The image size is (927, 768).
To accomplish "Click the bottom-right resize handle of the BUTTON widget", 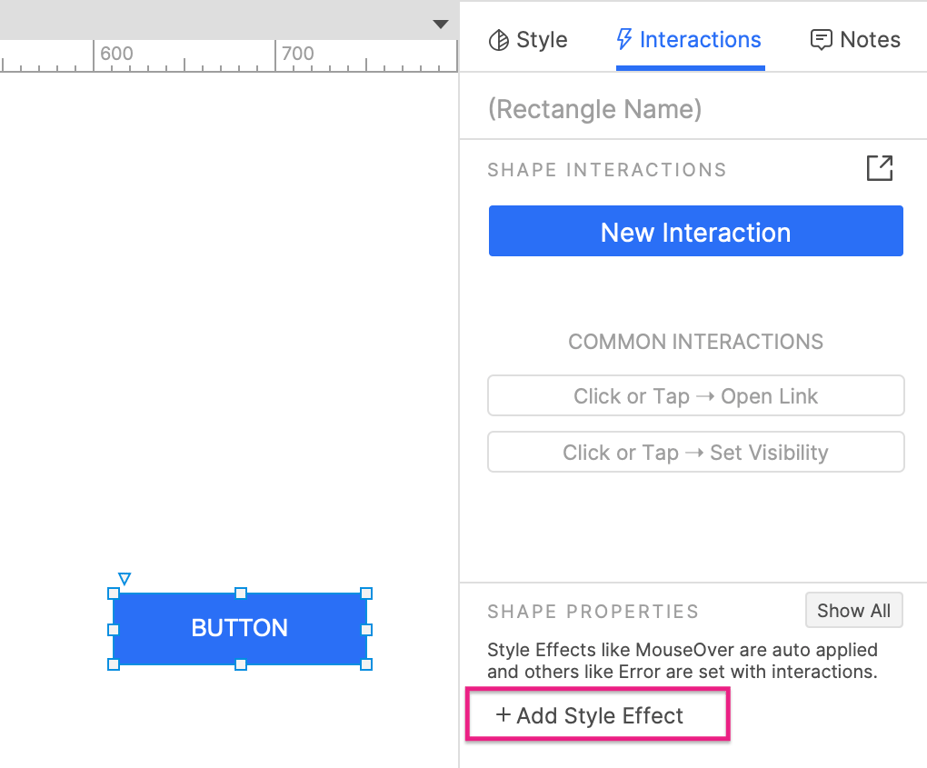I will click(x=366, y=664).
